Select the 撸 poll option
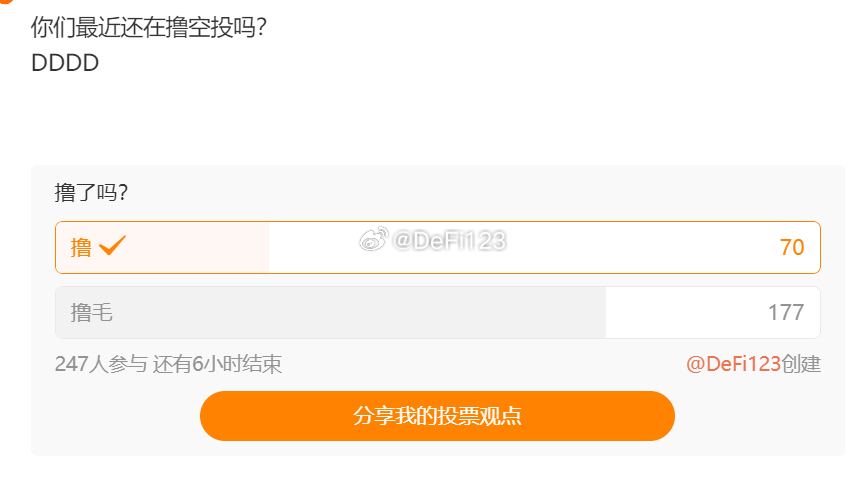Viewport: 868px width, 477px height. click(437, 247)
